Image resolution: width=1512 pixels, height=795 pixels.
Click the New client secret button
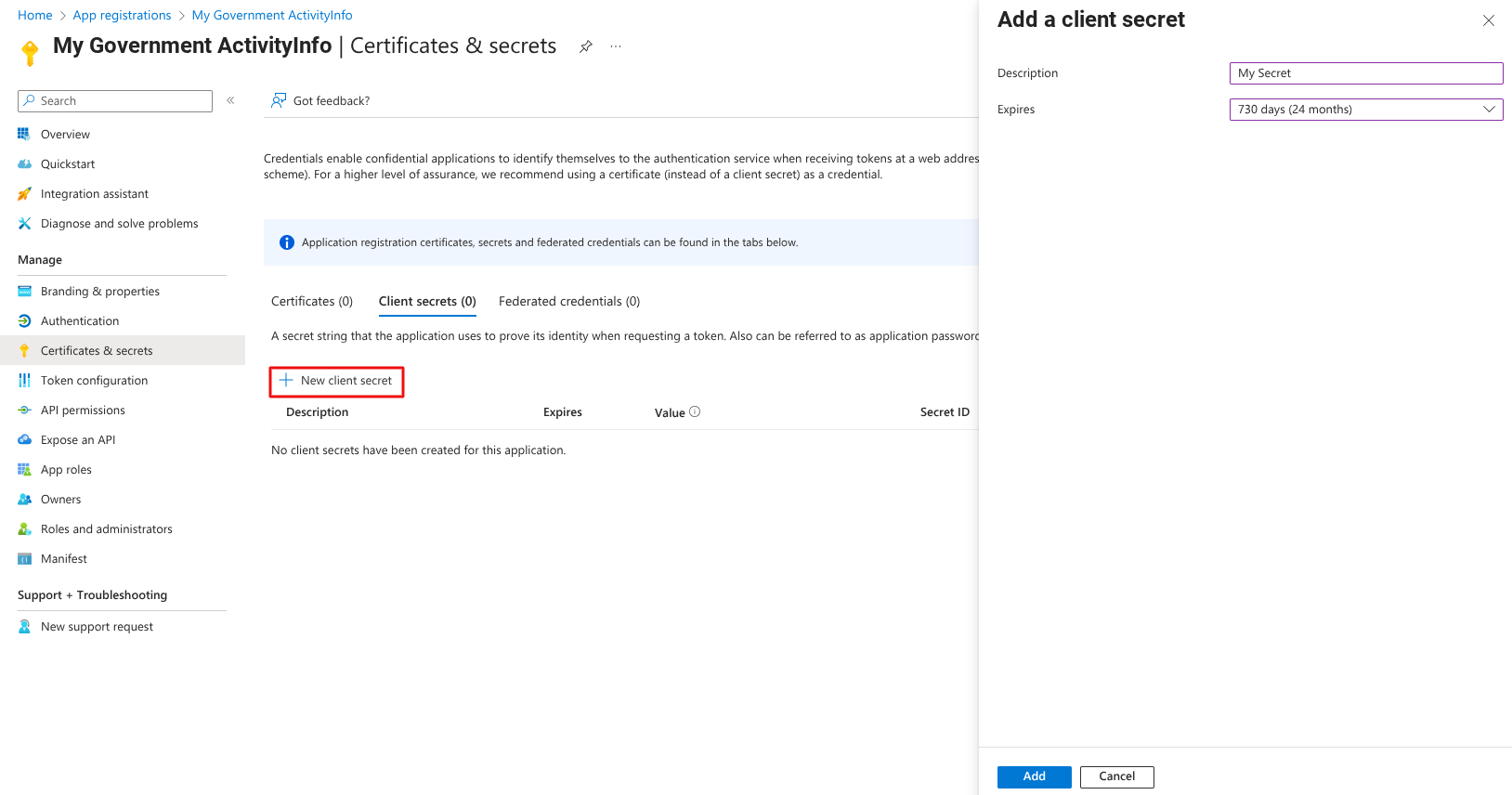pyautogui.click(x=337, y=381)
